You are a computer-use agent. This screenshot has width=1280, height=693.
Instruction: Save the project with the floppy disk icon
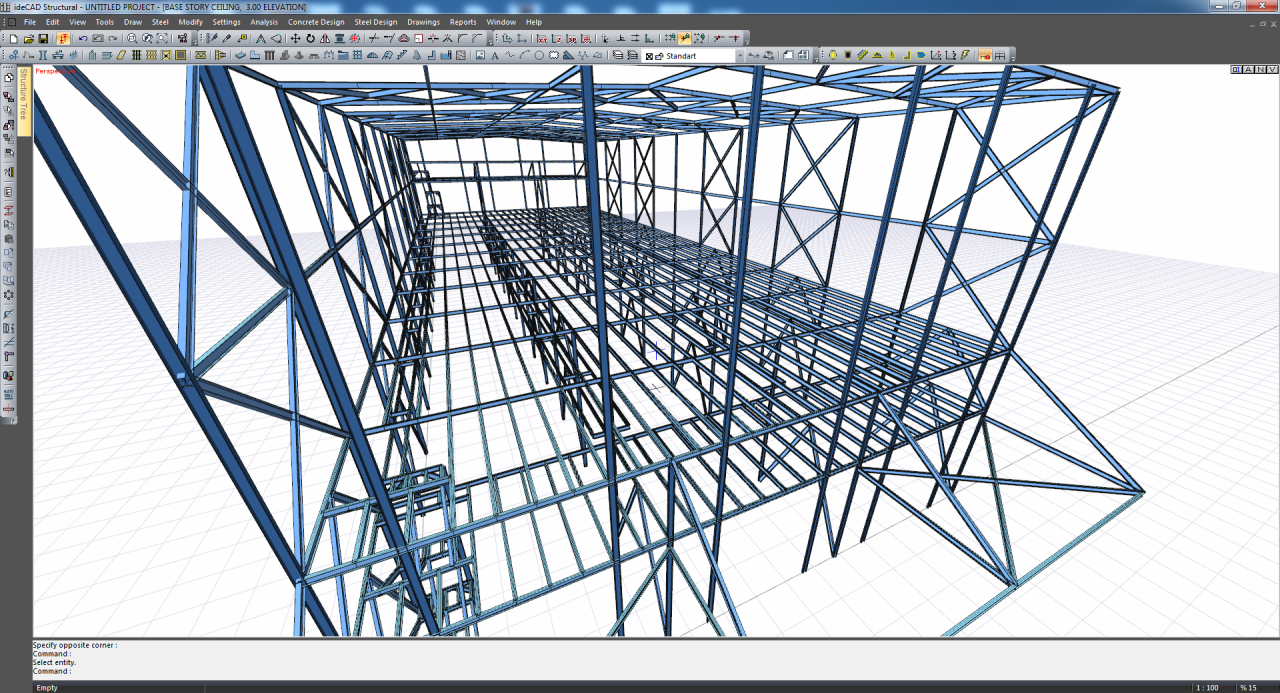click(x=43, y=38)
